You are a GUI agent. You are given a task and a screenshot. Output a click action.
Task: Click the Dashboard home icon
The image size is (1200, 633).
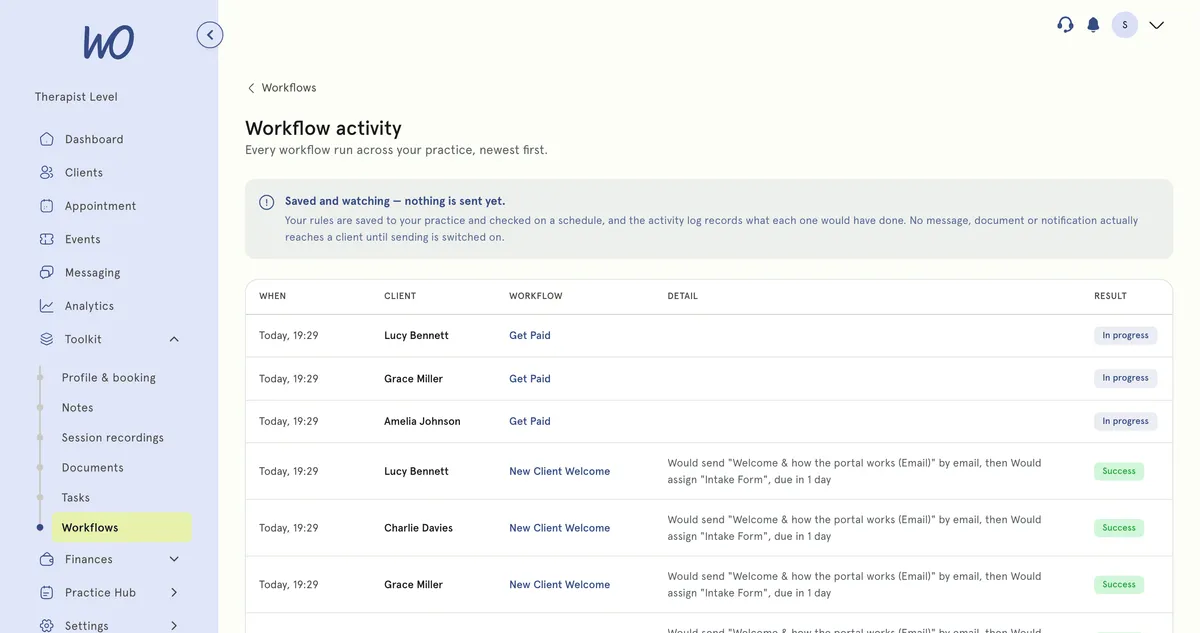pyautogui.click(x=47, y=139)
